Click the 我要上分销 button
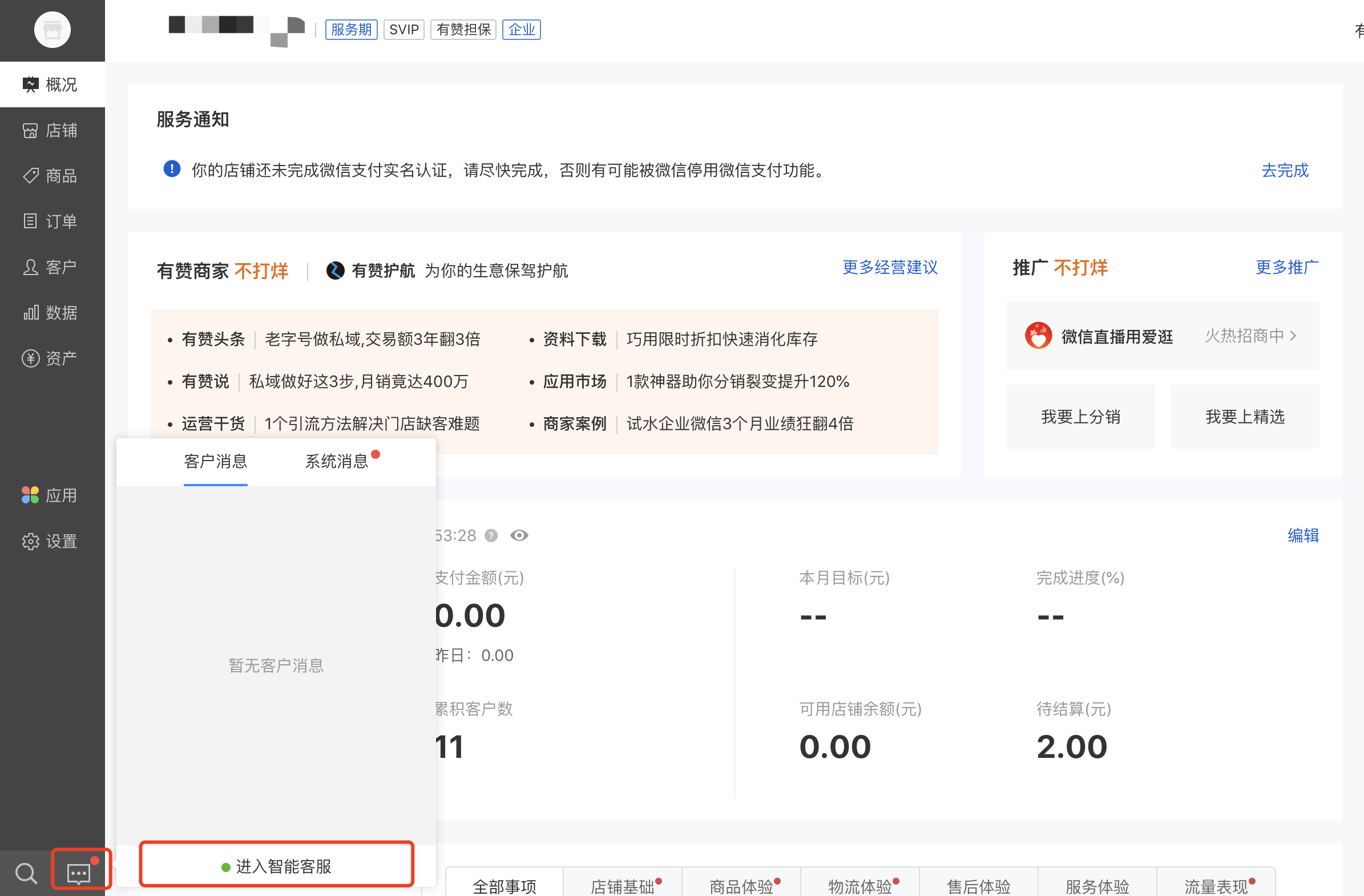 1081,417
